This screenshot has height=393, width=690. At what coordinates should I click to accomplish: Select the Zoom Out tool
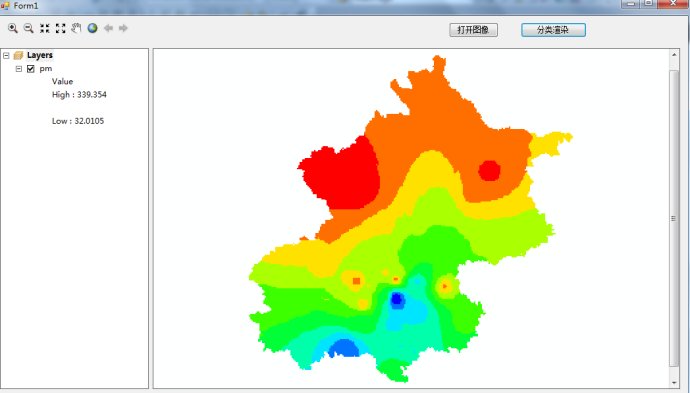tap(29, 28)
